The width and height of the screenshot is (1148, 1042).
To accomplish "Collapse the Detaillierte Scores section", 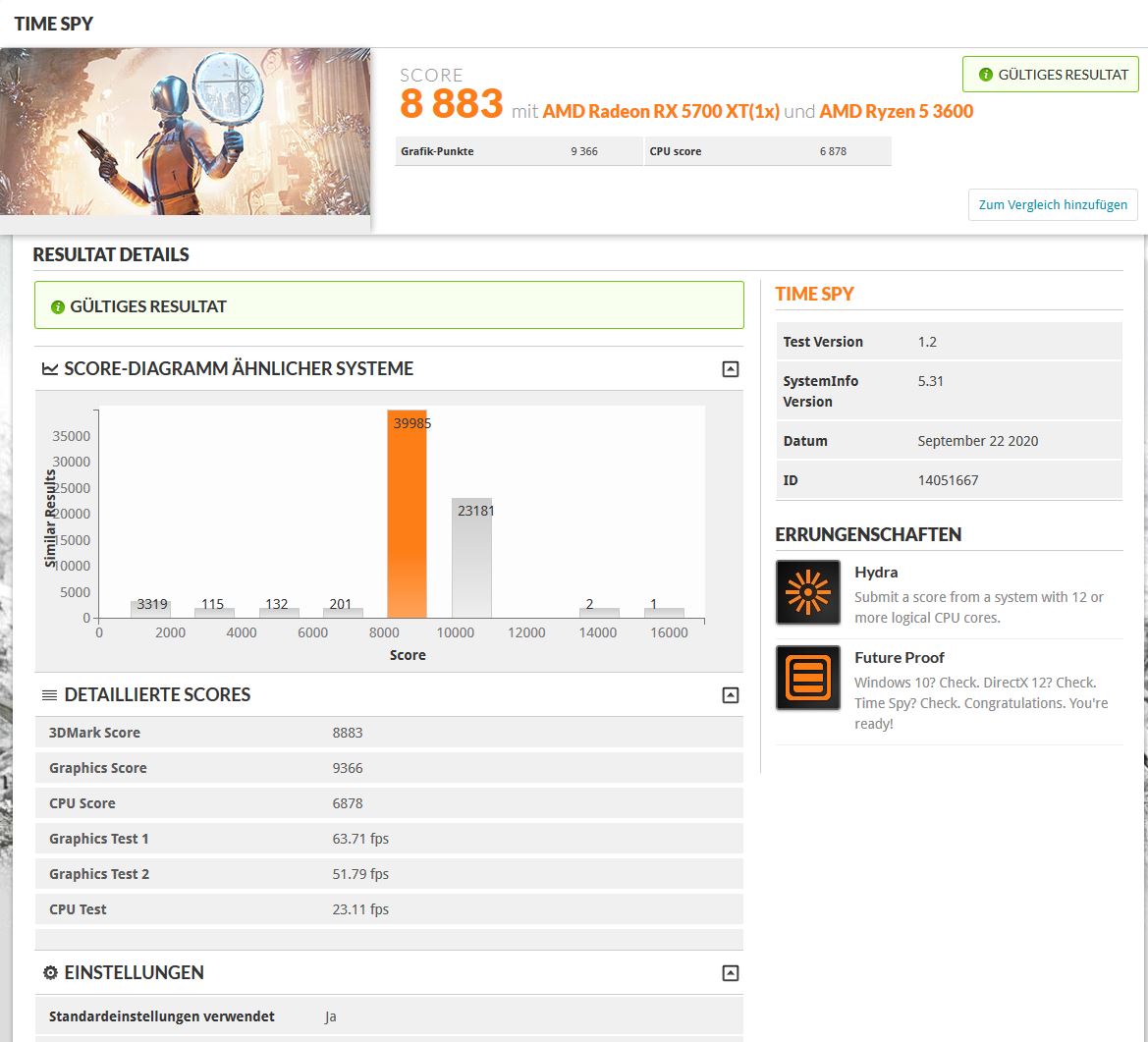I will point(730,695).
